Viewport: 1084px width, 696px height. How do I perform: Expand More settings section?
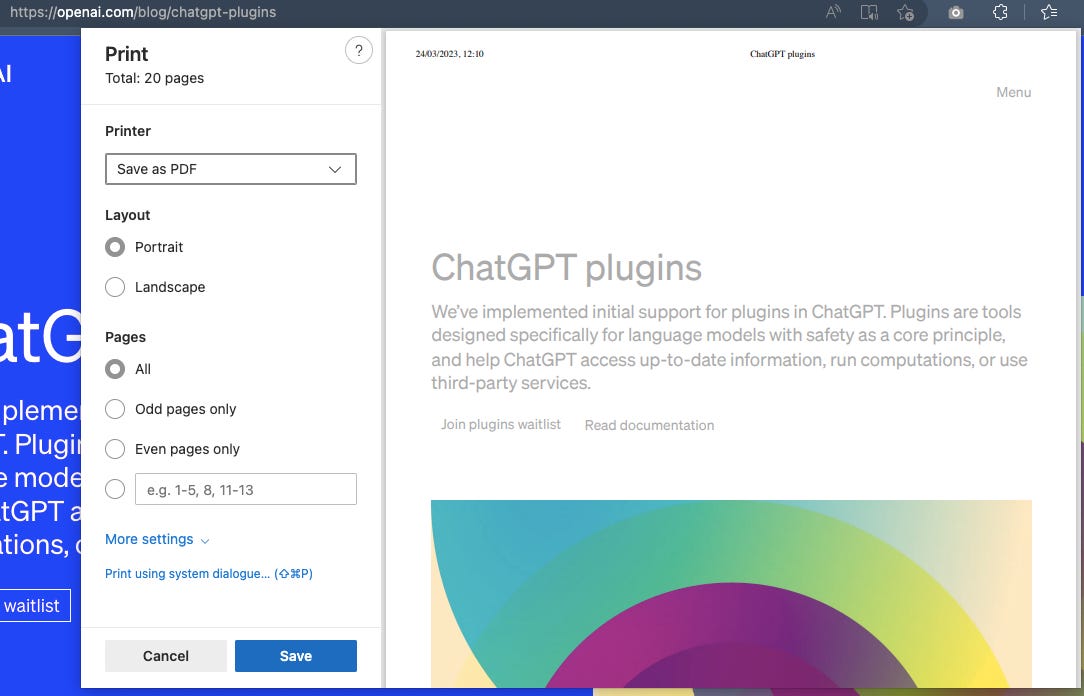point(157,539)
